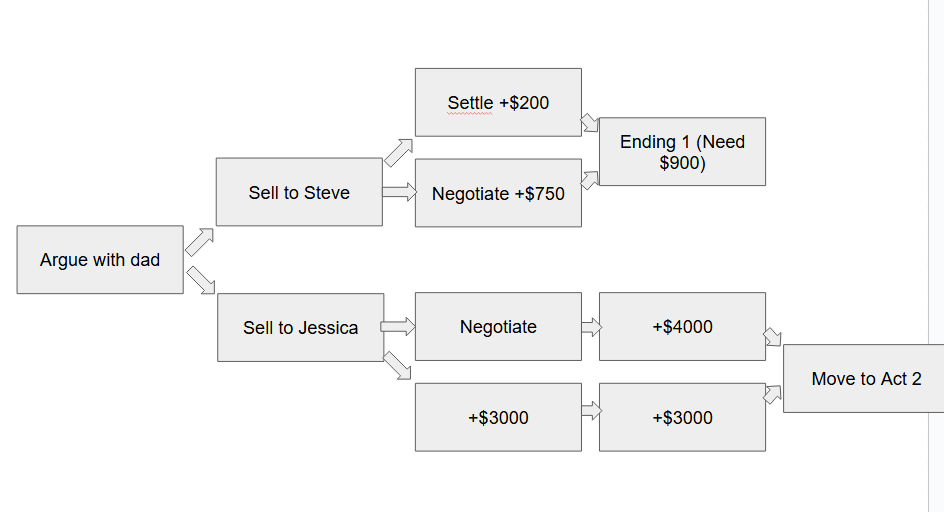944x512 pixels.
Task: Click the arrow between Sell to Steve and Negotiate +$750
Action: point(399,192)
